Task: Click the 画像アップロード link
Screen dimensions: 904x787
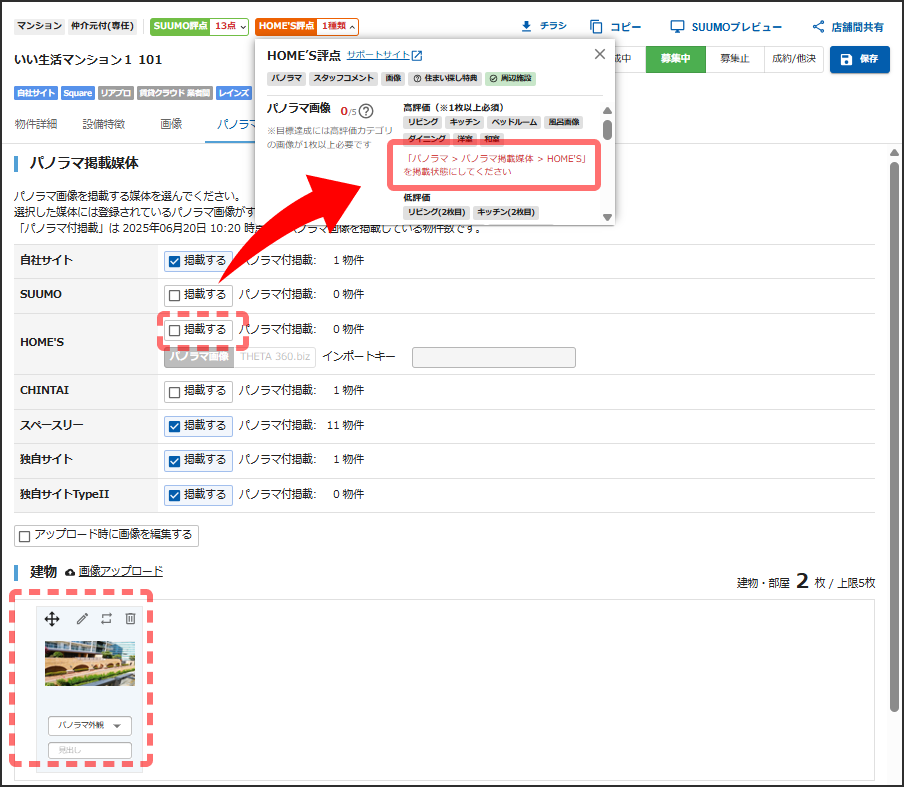Action: (x=120, y=571)
